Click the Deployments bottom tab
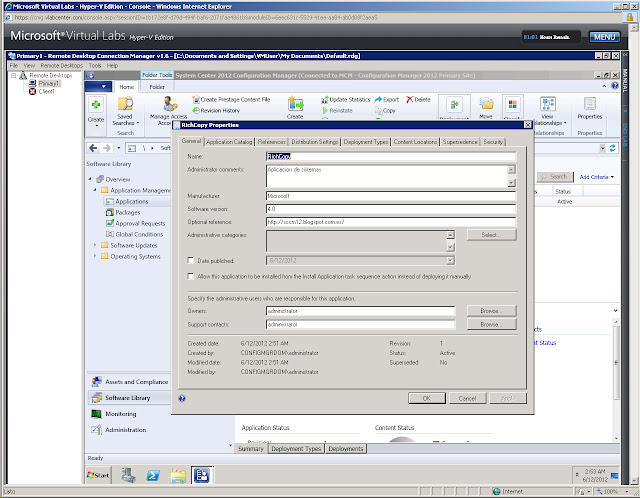Viewport: 640px width, 498px height. click(346, 449)
